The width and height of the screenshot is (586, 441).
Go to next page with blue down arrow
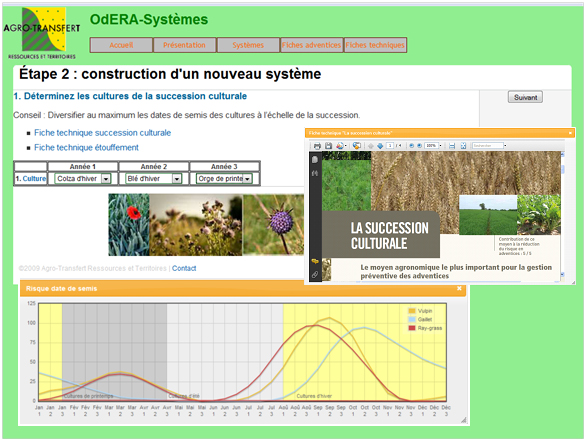380,146
